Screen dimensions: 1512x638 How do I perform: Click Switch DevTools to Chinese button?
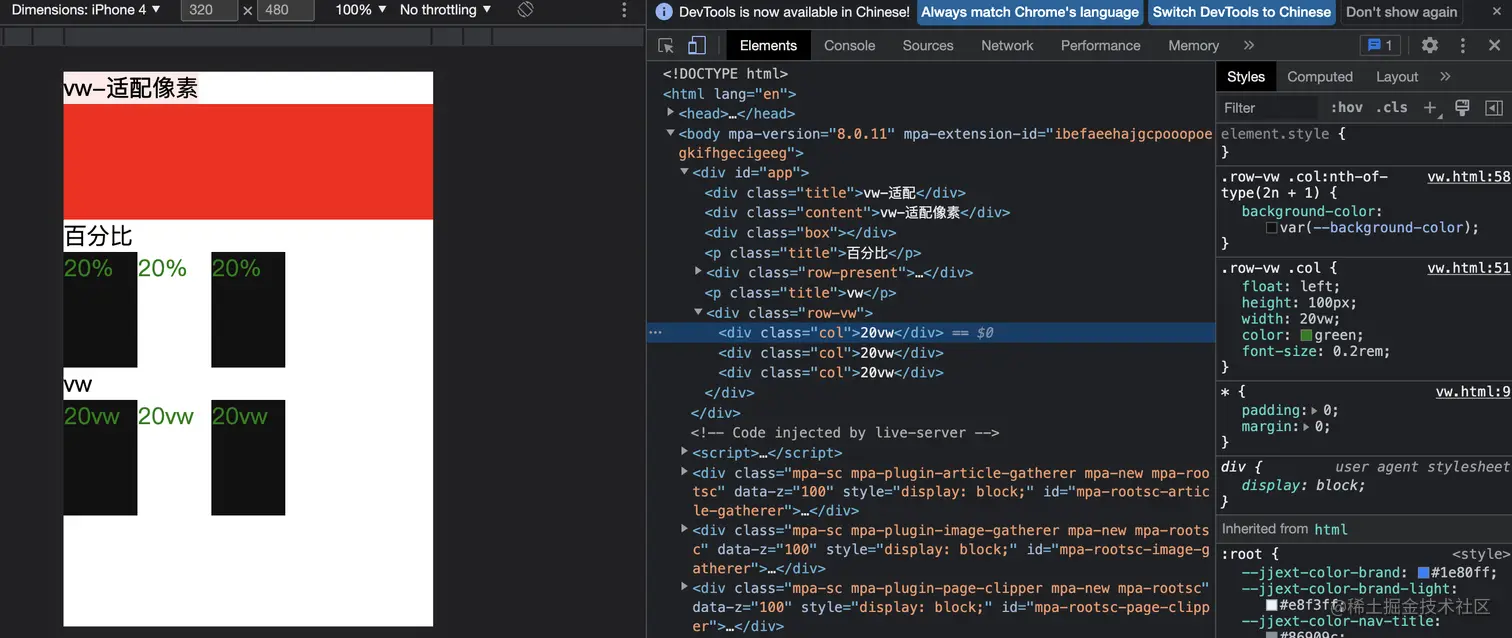tap(1241, 12)
